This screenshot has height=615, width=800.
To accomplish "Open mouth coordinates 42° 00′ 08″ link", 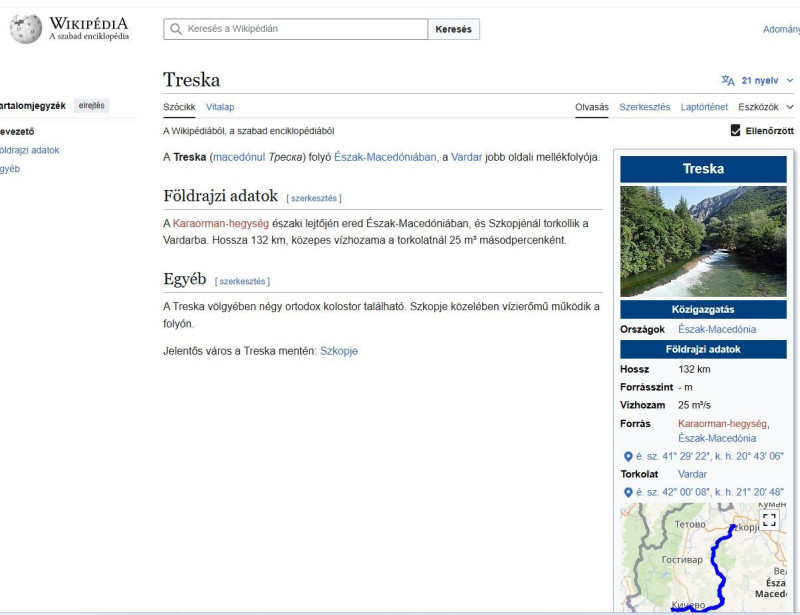I will pos(710,492).
